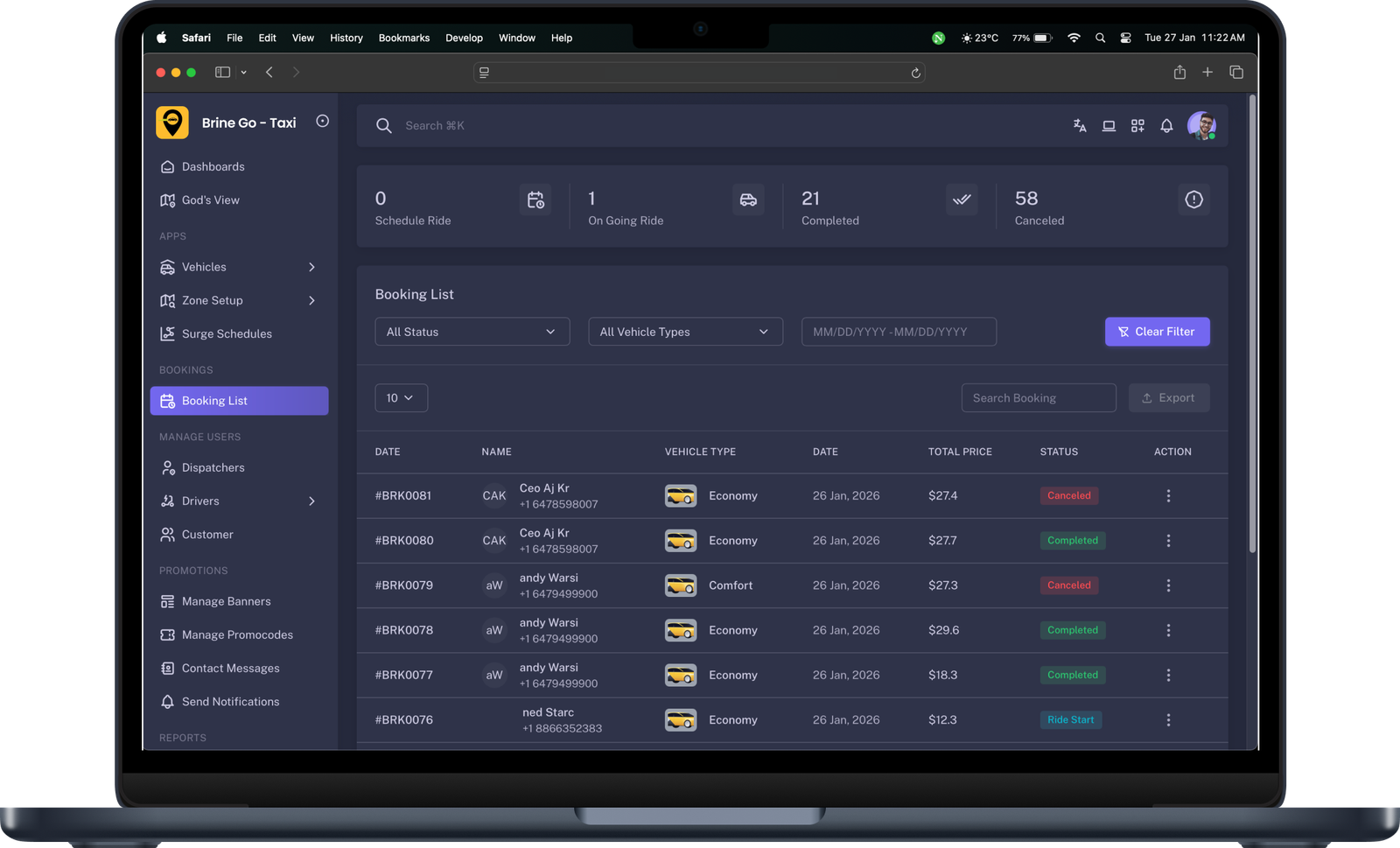
Task: Expand the Drivers submenu chevron
Action: [311, 501]
